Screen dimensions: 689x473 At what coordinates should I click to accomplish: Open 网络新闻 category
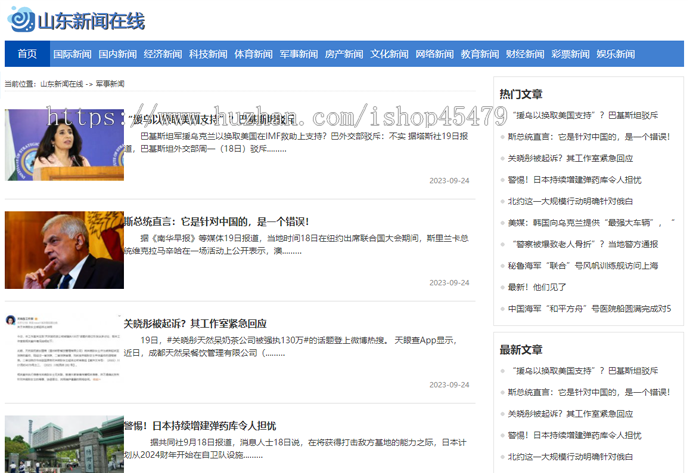pyautogui.click(x=435, y=54)
